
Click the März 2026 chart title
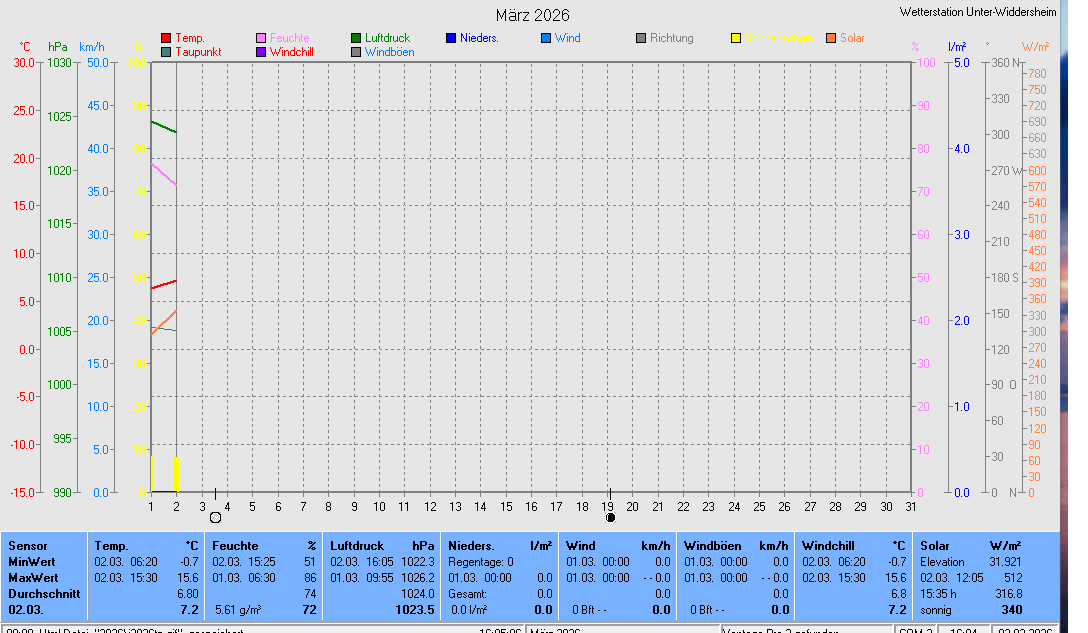click(x=533, y=15)
